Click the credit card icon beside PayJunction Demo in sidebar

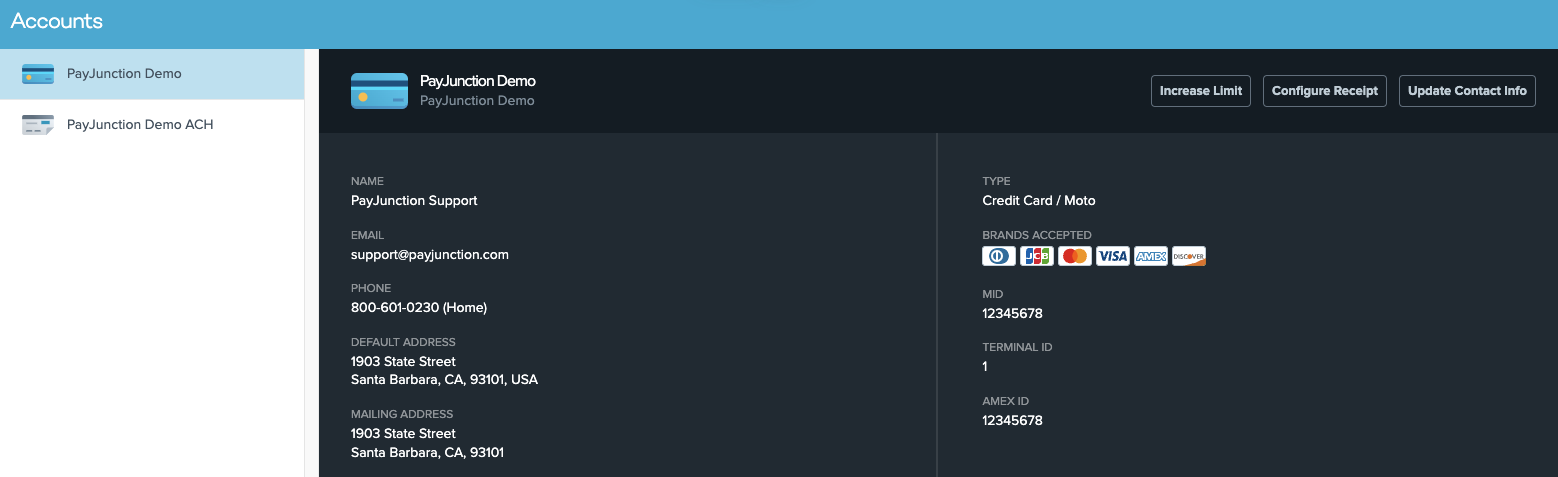pyautogui.click(x=38, y=74)
